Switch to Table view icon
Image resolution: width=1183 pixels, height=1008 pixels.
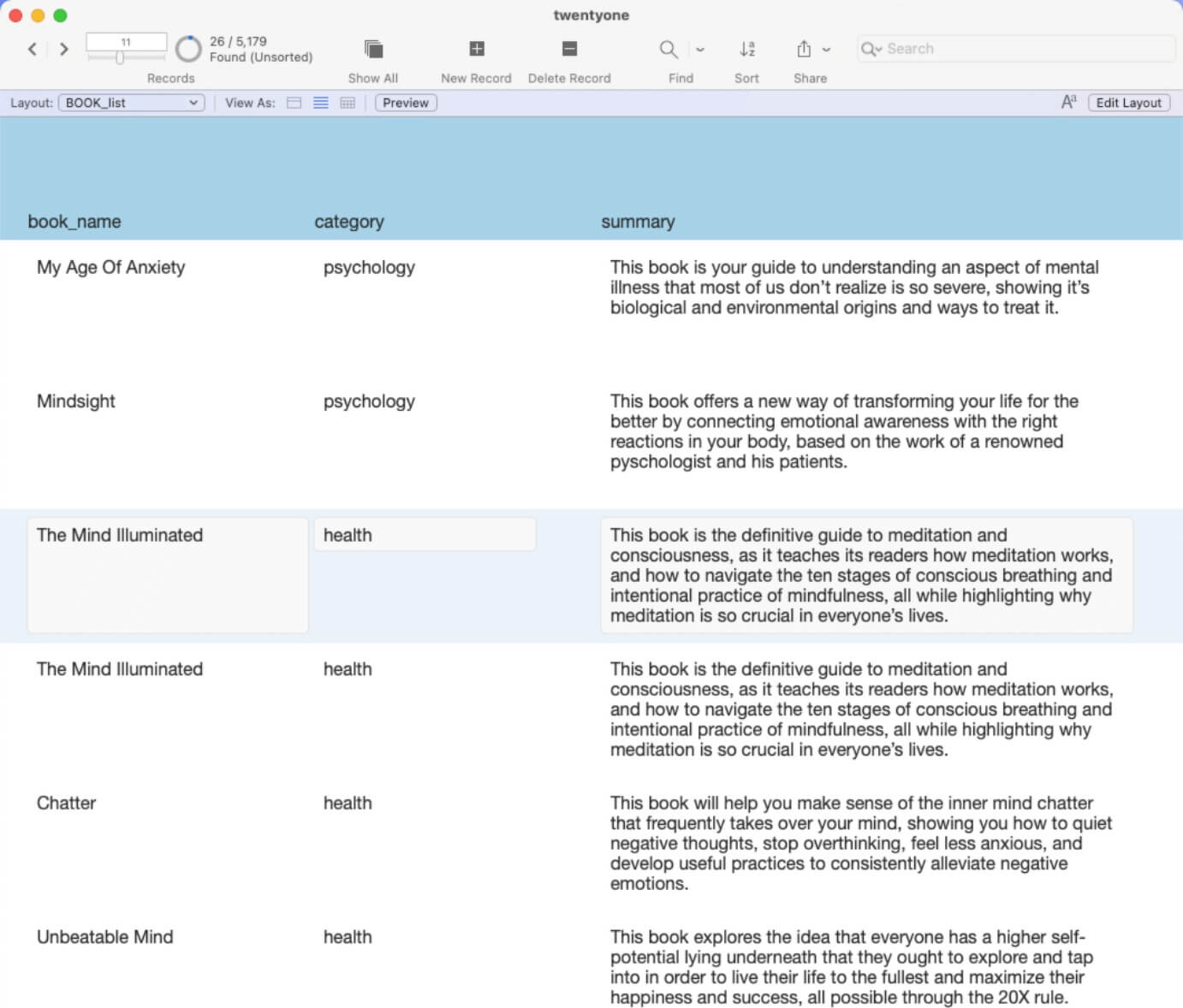coord(348,103)
